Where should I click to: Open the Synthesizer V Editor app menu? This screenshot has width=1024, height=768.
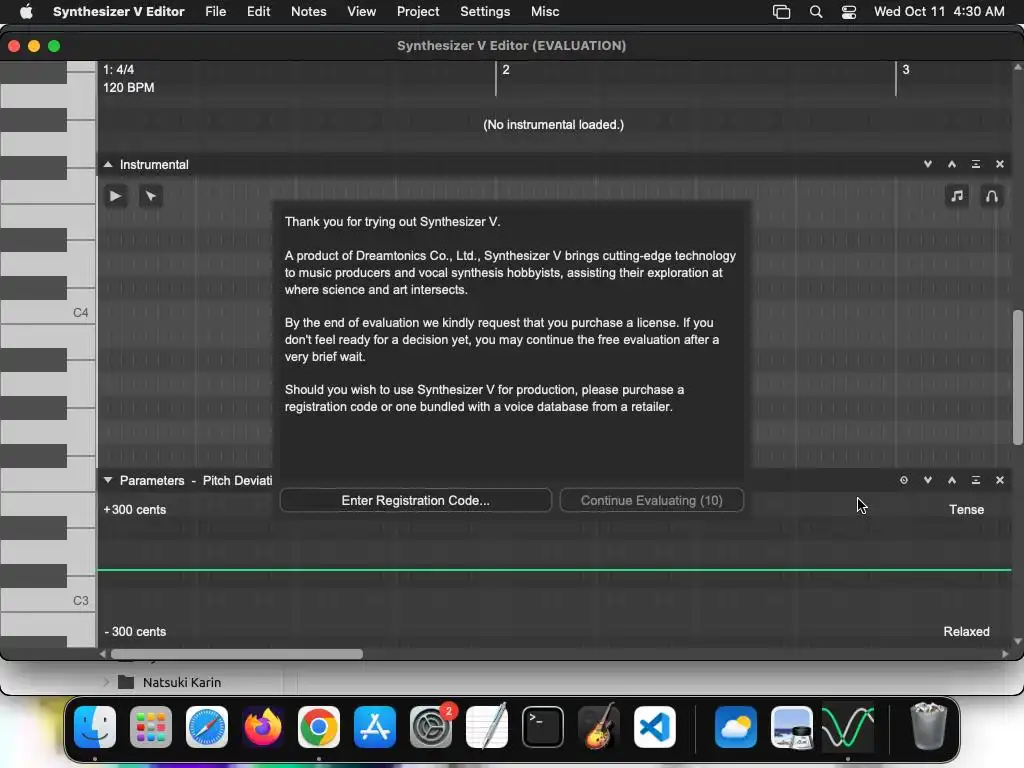coord(119,12)
